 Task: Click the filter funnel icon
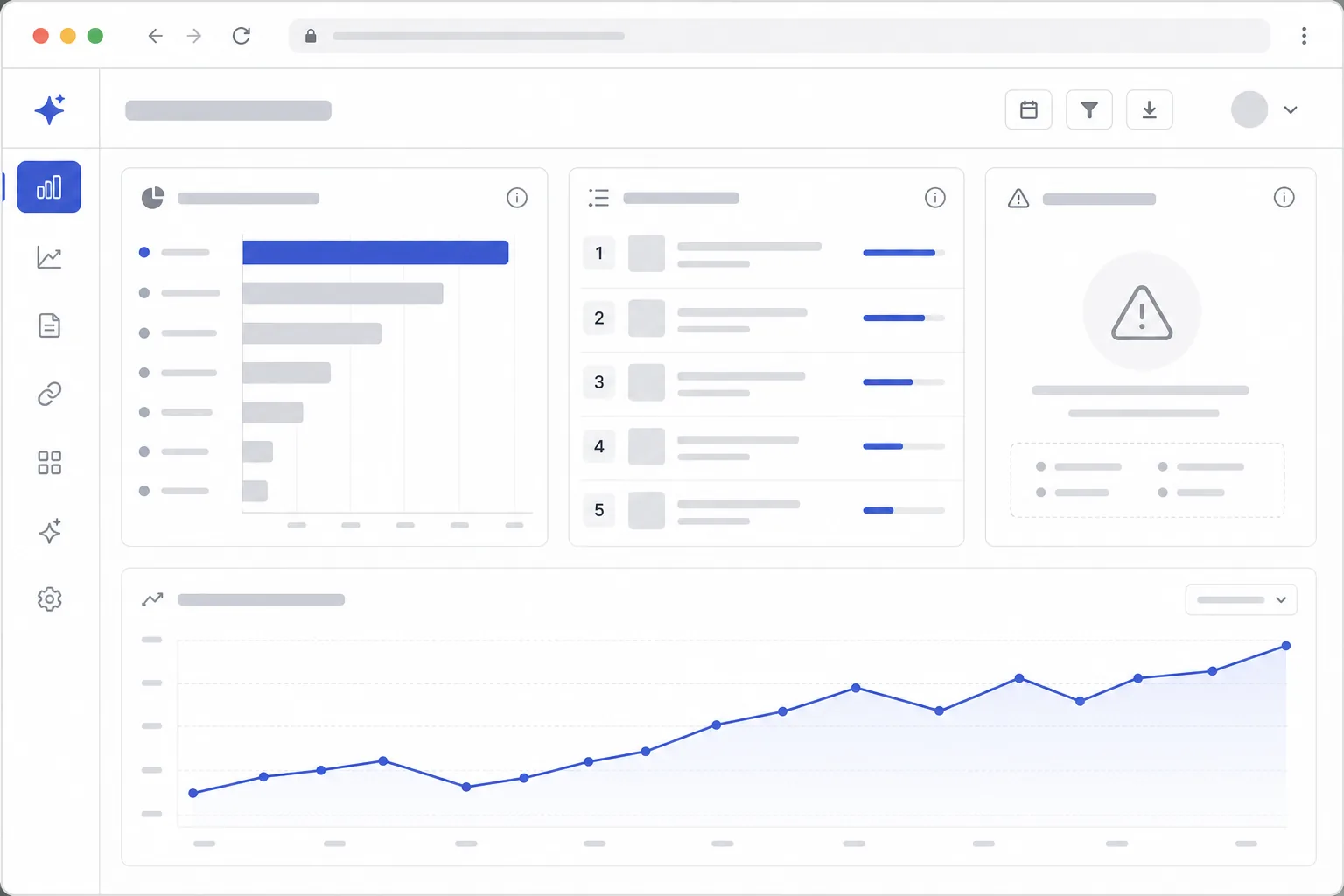1089,110
